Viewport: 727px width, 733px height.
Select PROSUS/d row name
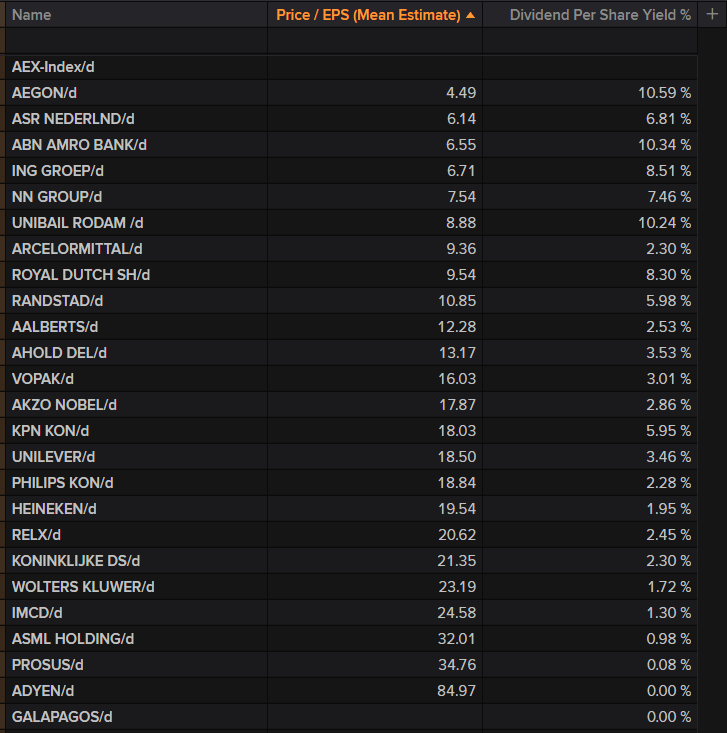(x=48, y=665)
